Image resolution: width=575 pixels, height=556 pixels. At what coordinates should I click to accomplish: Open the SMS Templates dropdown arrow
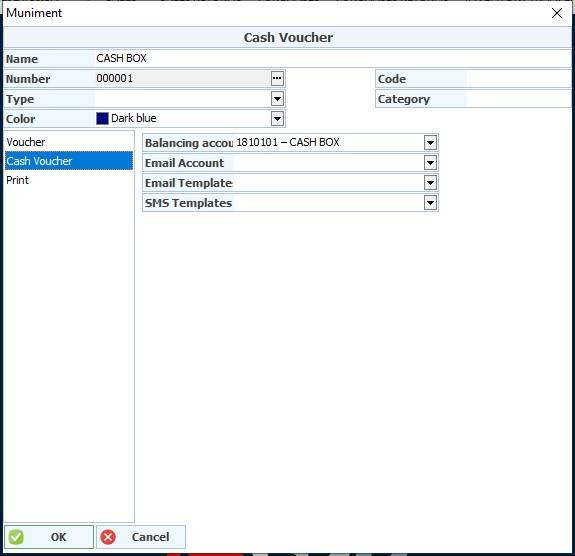pyautogui.click(x=430, y=202)
